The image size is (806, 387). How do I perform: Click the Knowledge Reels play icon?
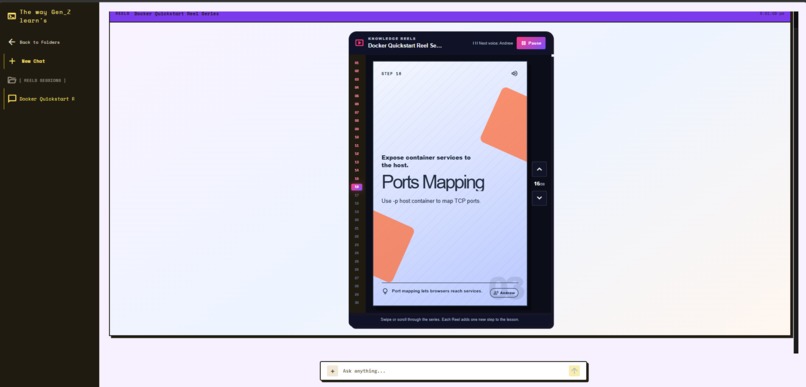pyautogui.click(x=359, y=43)
